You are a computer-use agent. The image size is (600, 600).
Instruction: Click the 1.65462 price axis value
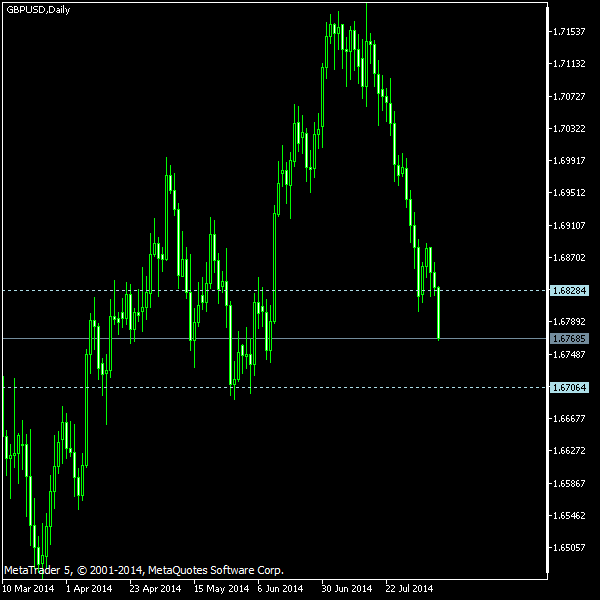[569, 516]
